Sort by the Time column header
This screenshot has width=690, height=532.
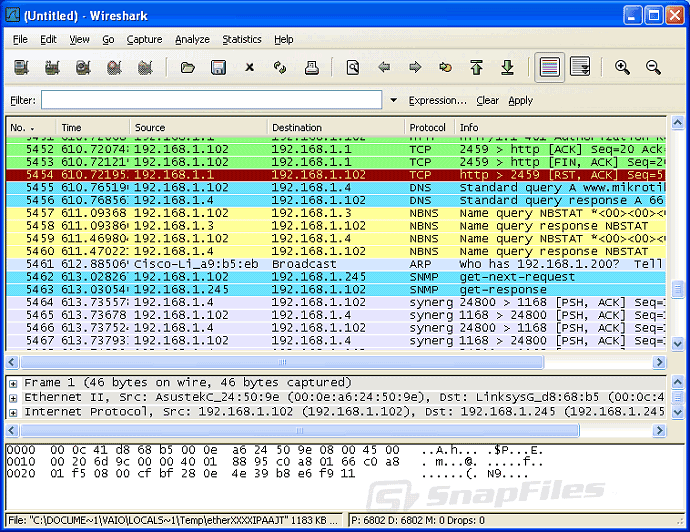point(93,128)
